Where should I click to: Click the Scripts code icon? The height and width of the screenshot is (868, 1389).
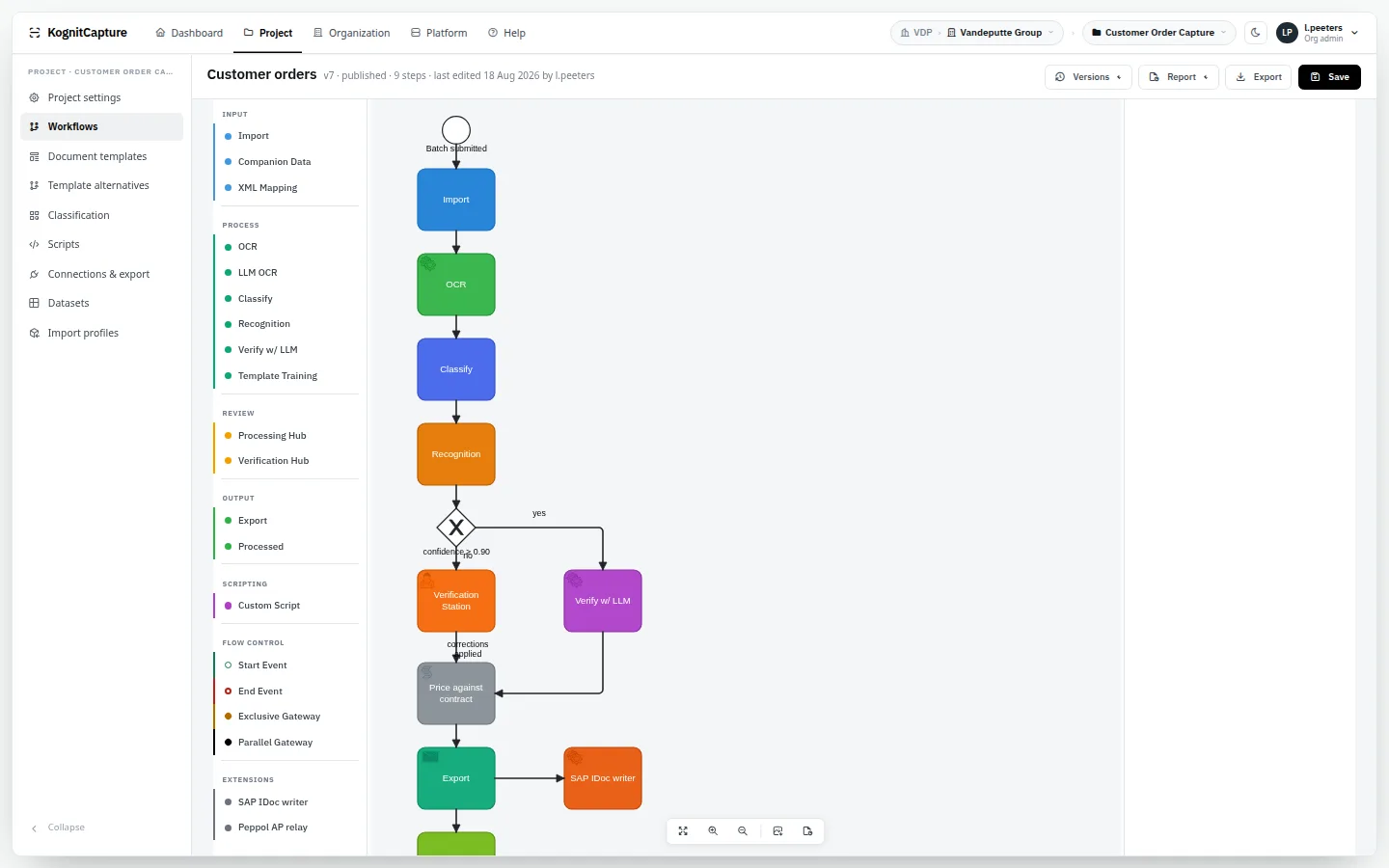(35, 244)
